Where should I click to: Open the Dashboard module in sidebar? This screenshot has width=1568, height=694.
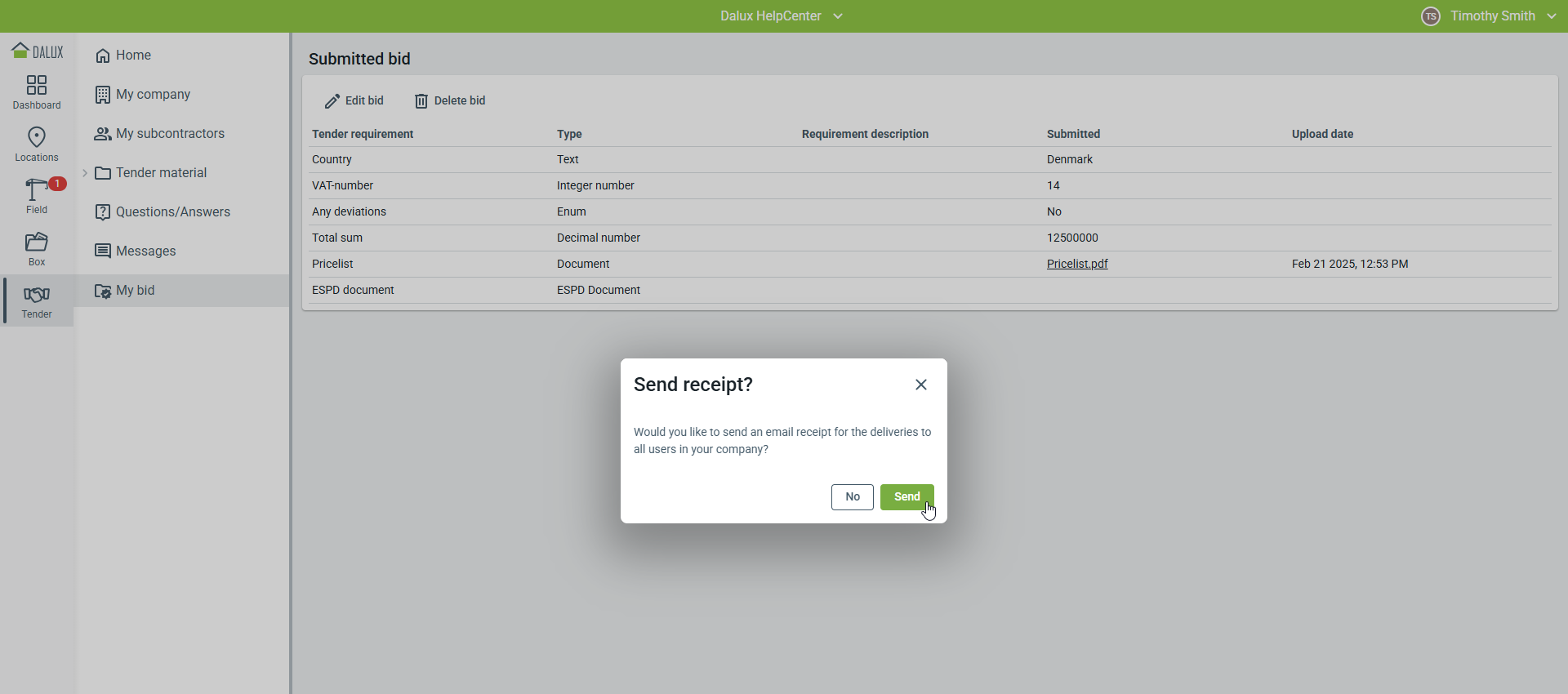[37, 91]
